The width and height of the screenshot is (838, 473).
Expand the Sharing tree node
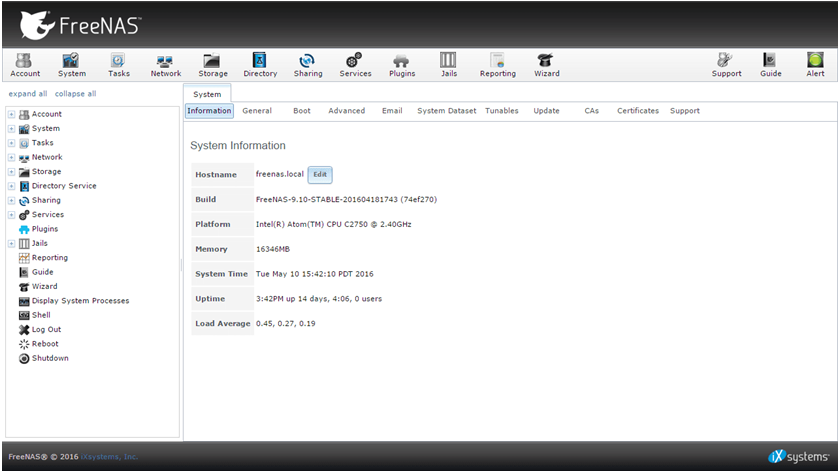[11, 200]
